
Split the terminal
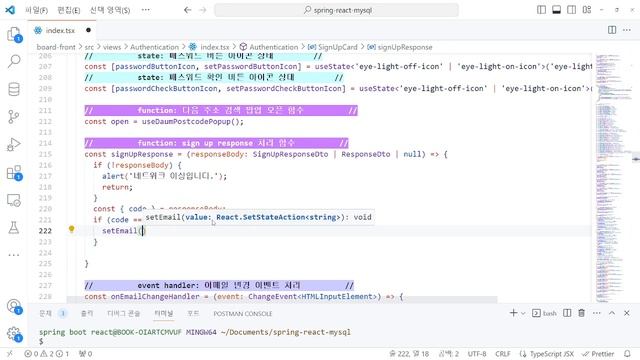[x=567, y=313]
